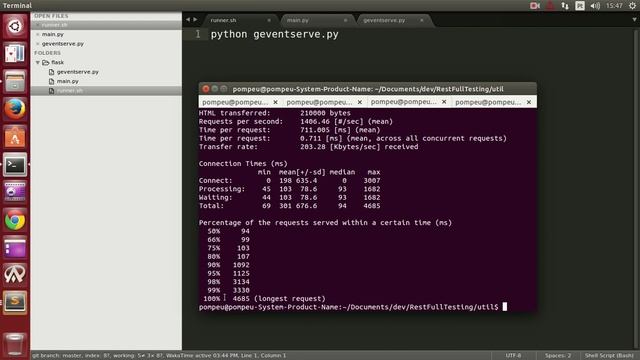Open the network connections indicator
Viewport: 640px width, 360px height.
(x=565, y=5)
